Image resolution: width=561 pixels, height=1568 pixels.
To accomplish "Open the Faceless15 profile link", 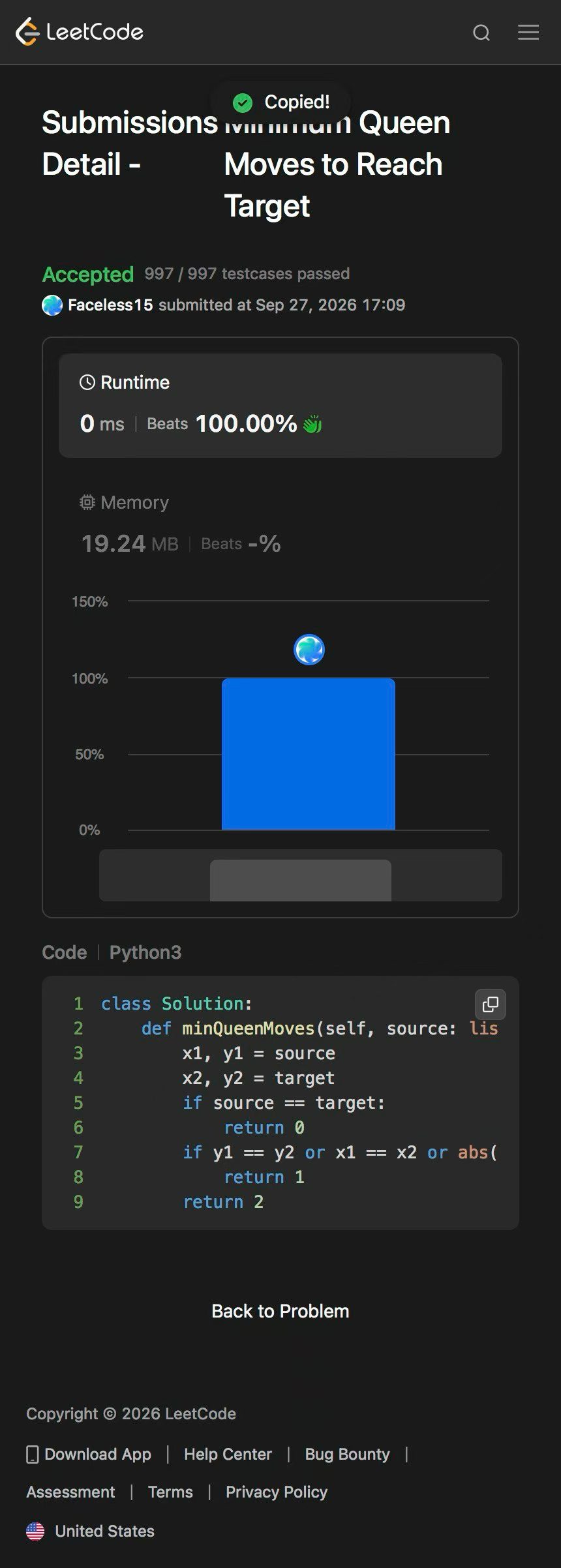I will click(x=110, y=305).
